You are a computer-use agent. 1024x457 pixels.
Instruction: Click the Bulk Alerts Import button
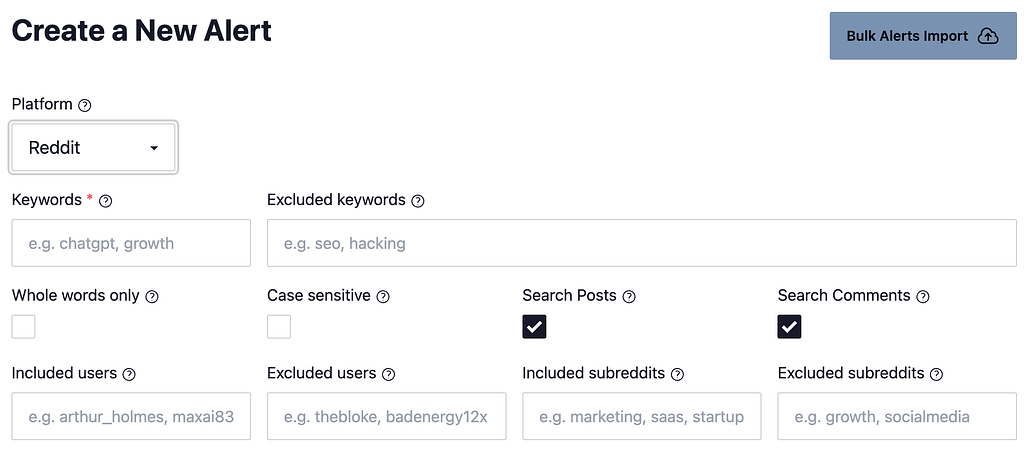tap(922, 36)
